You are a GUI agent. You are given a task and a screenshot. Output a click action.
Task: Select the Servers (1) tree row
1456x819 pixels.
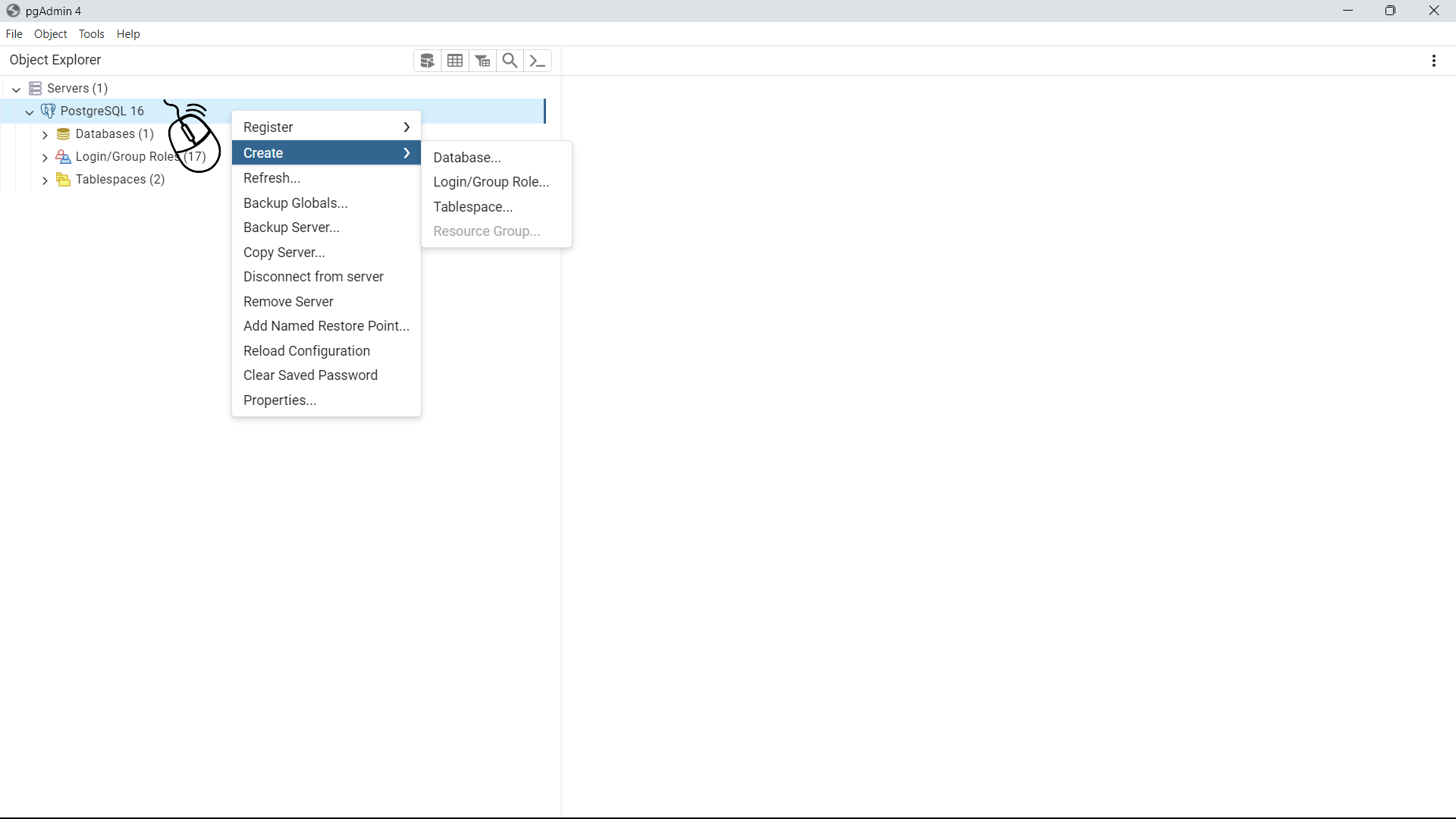click(x=273, y=88)
